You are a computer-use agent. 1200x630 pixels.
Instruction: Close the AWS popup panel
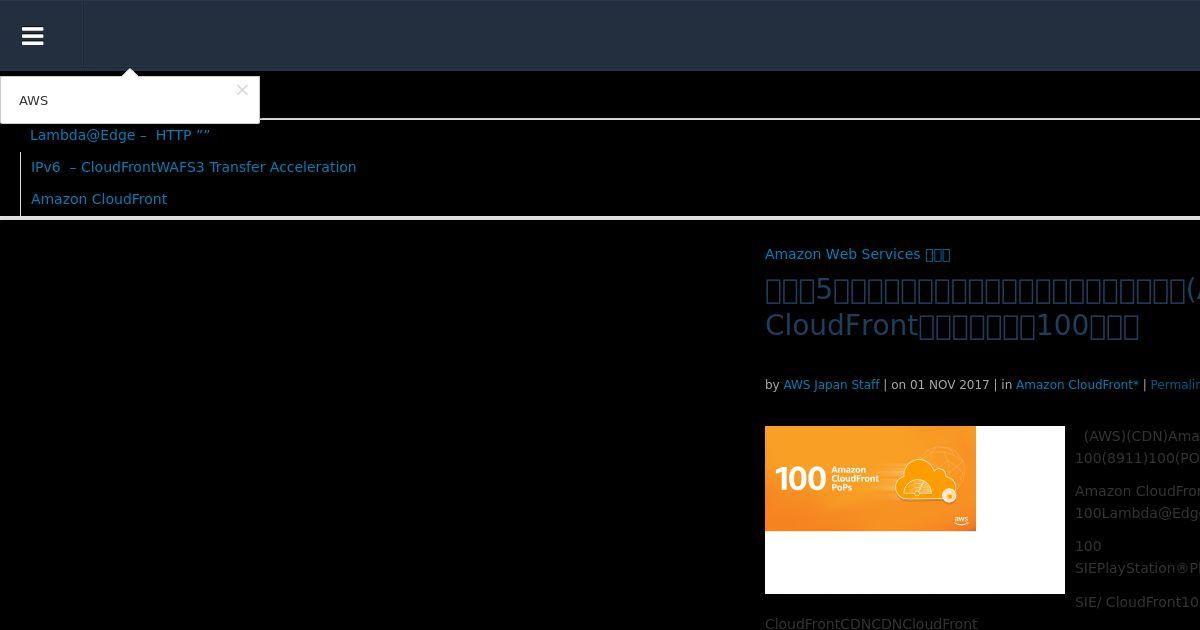[242, 90]
